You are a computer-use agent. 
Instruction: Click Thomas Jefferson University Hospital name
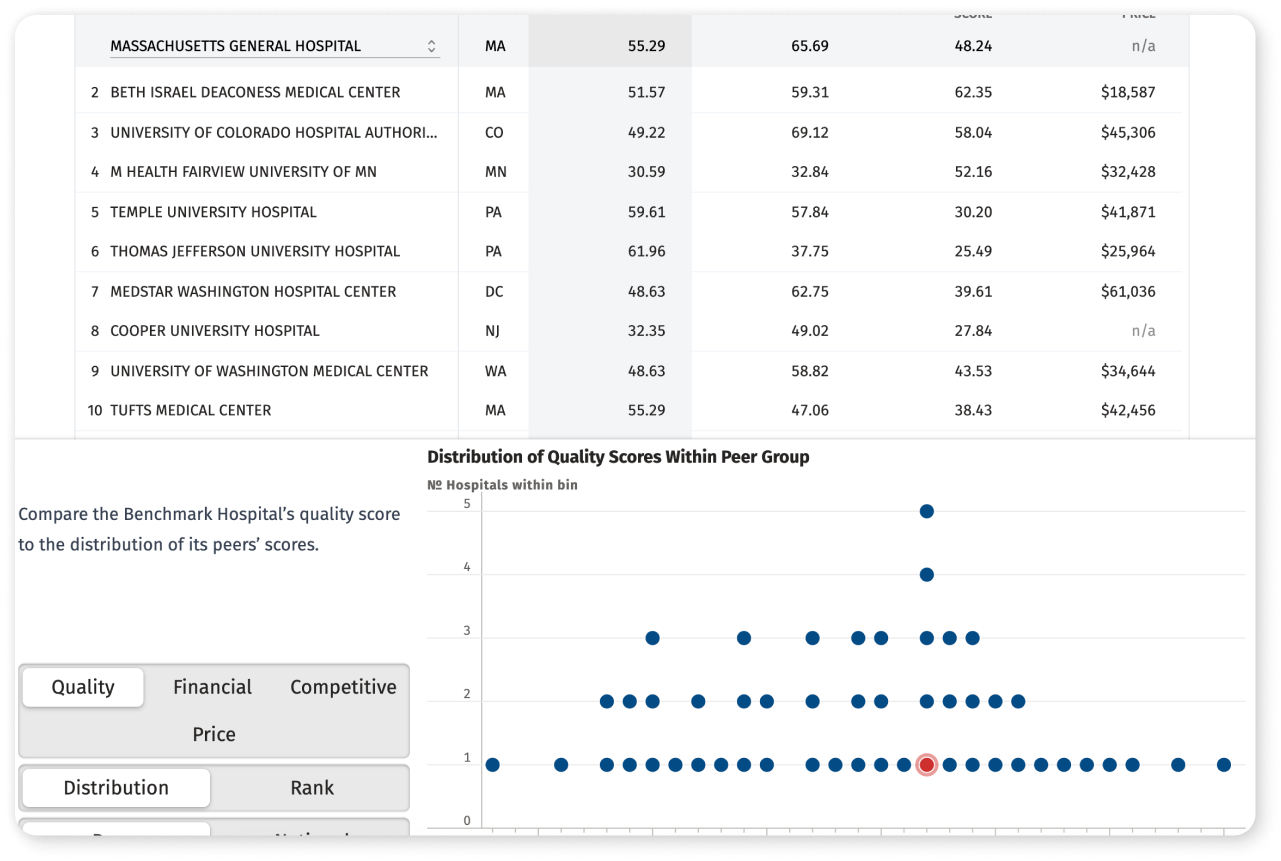pyautogui.click(x=255, y=252)
